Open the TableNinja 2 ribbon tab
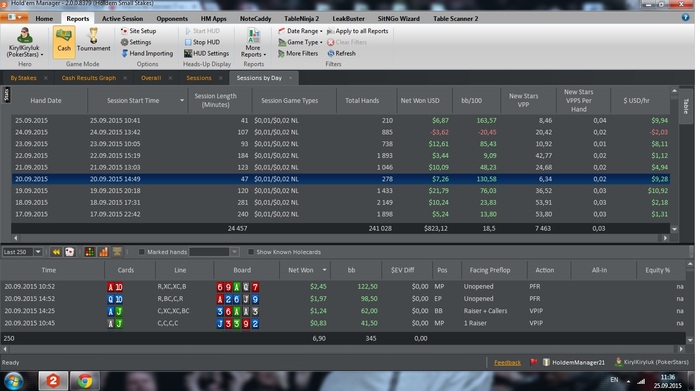Screen dimensions: 700x391 [x=302, y=18]
